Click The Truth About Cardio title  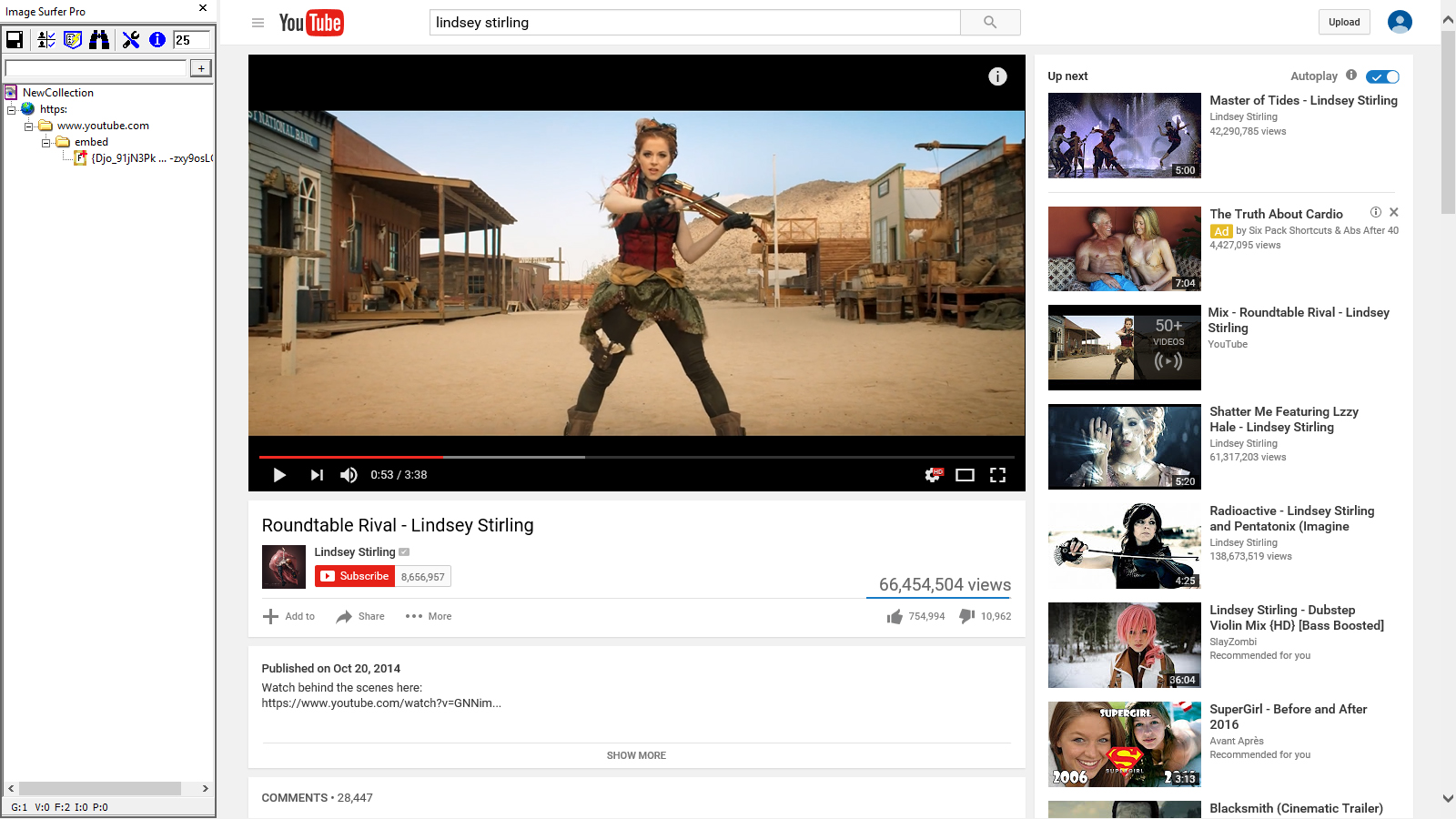[1276, 214]
